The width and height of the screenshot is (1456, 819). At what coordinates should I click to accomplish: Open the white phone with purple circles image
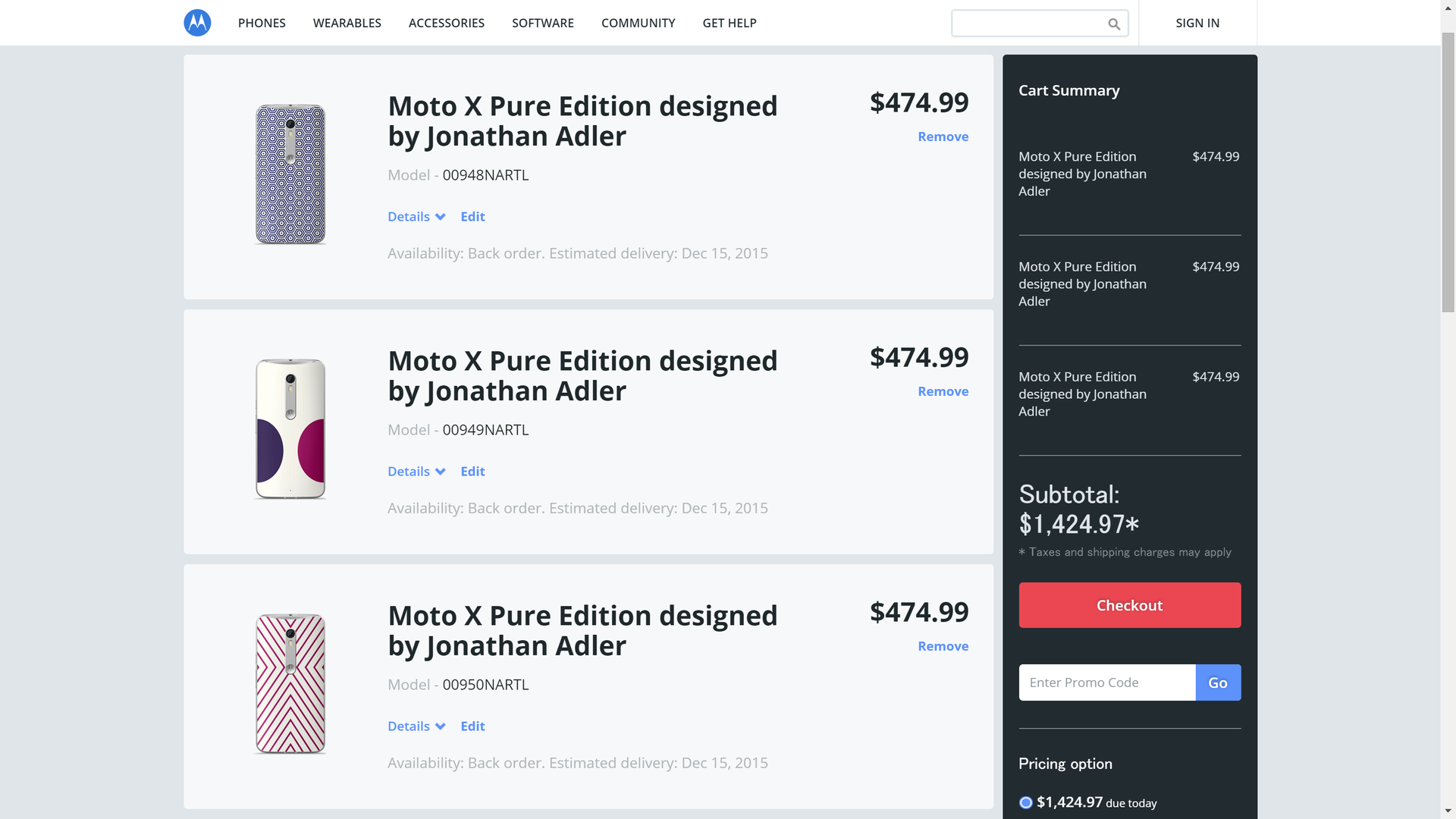(290, 429)
